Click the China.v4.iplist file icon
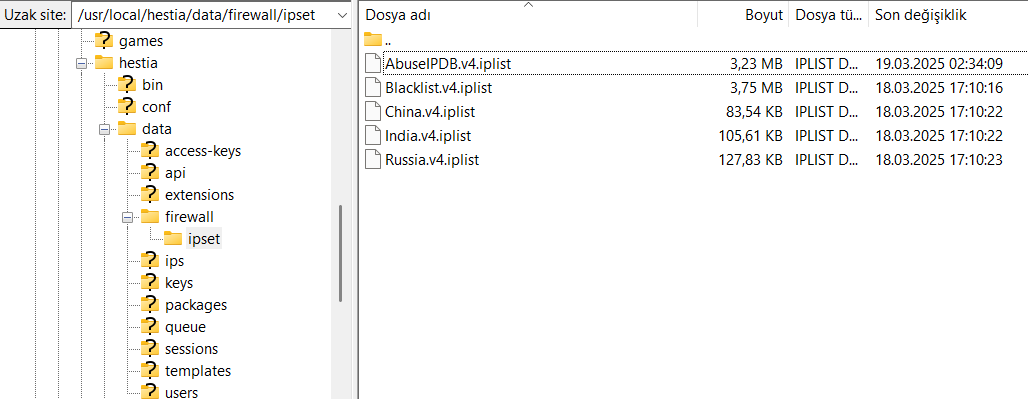 (372, 111)
